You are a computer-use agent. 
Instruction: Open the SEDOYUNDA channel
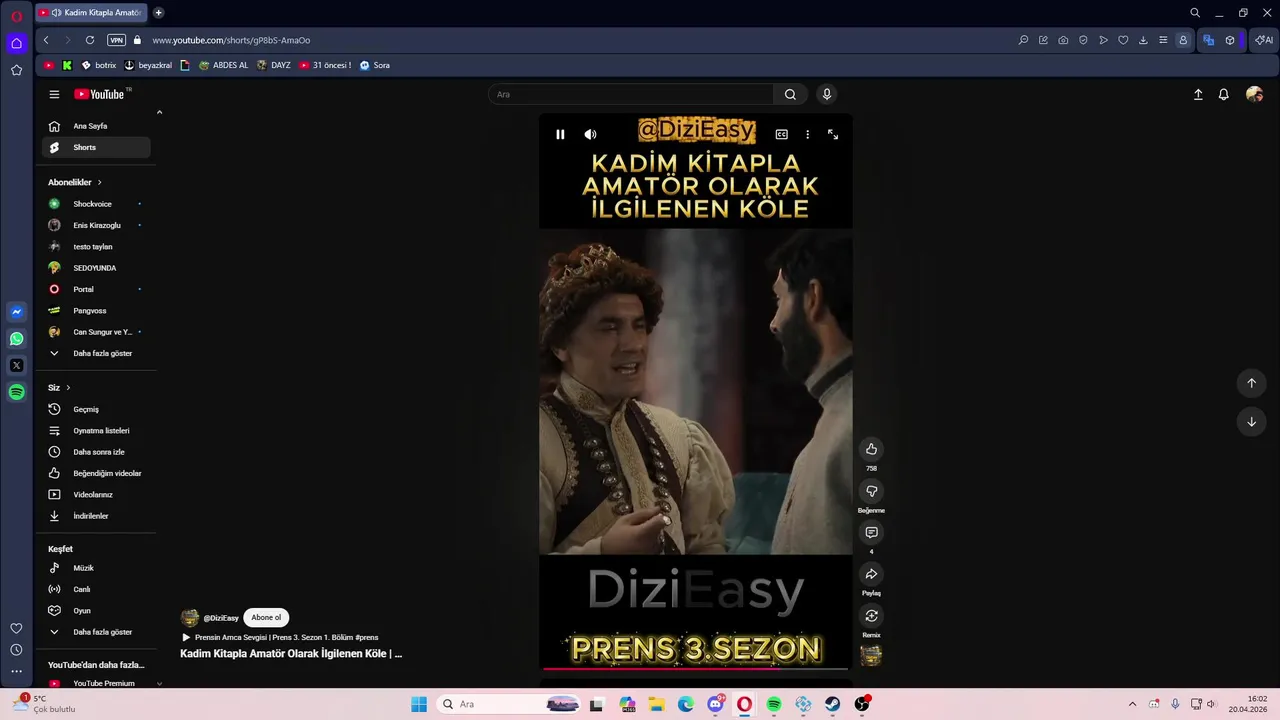[x=96, y=268]
